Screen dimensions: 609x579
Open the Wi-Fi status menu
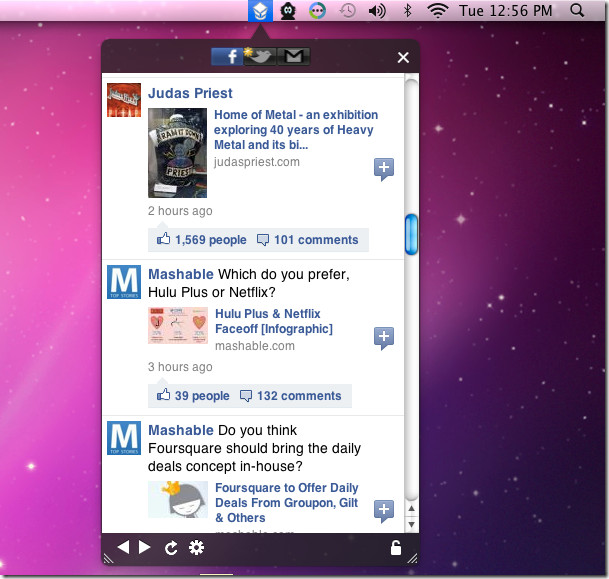tap(438, 11)
